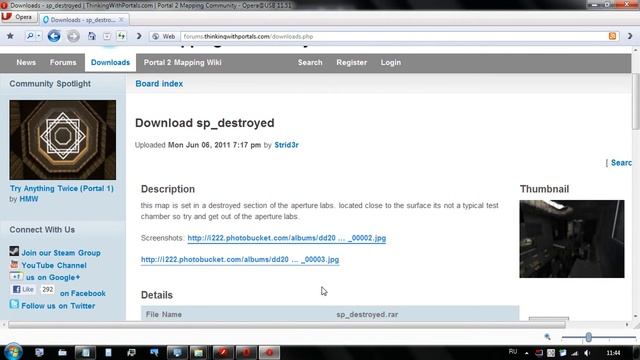Open Portal 2 Mapping Wiki navigation item

click(x=182, y=62)
